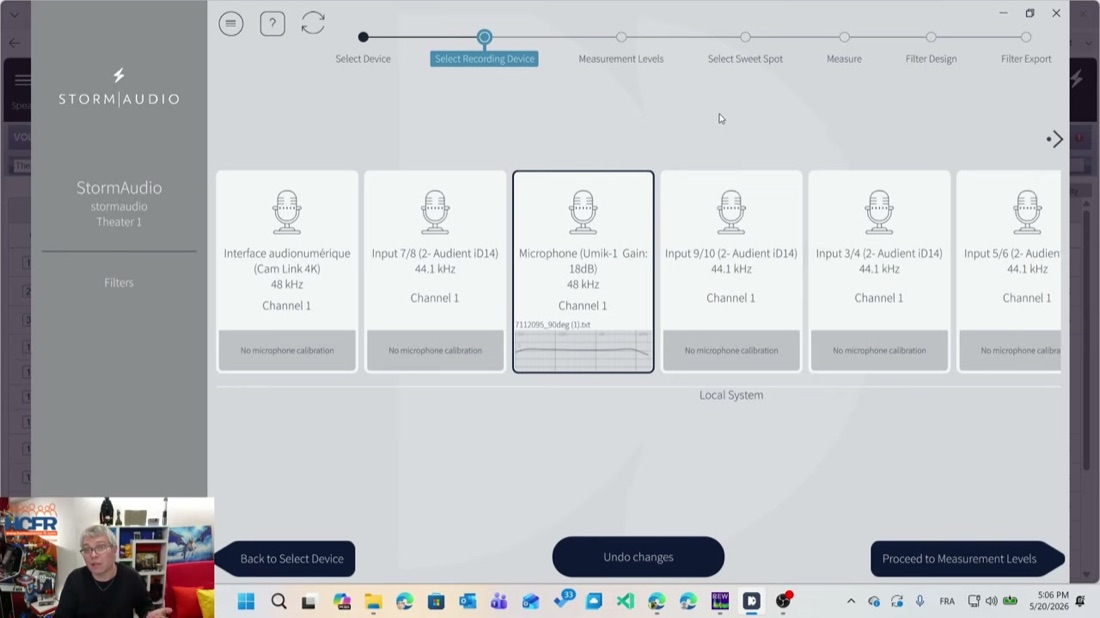The image size is (1100, 618).
Task: Click the Undo changes button
Action: pyautogui.click(x=638, y=557)
